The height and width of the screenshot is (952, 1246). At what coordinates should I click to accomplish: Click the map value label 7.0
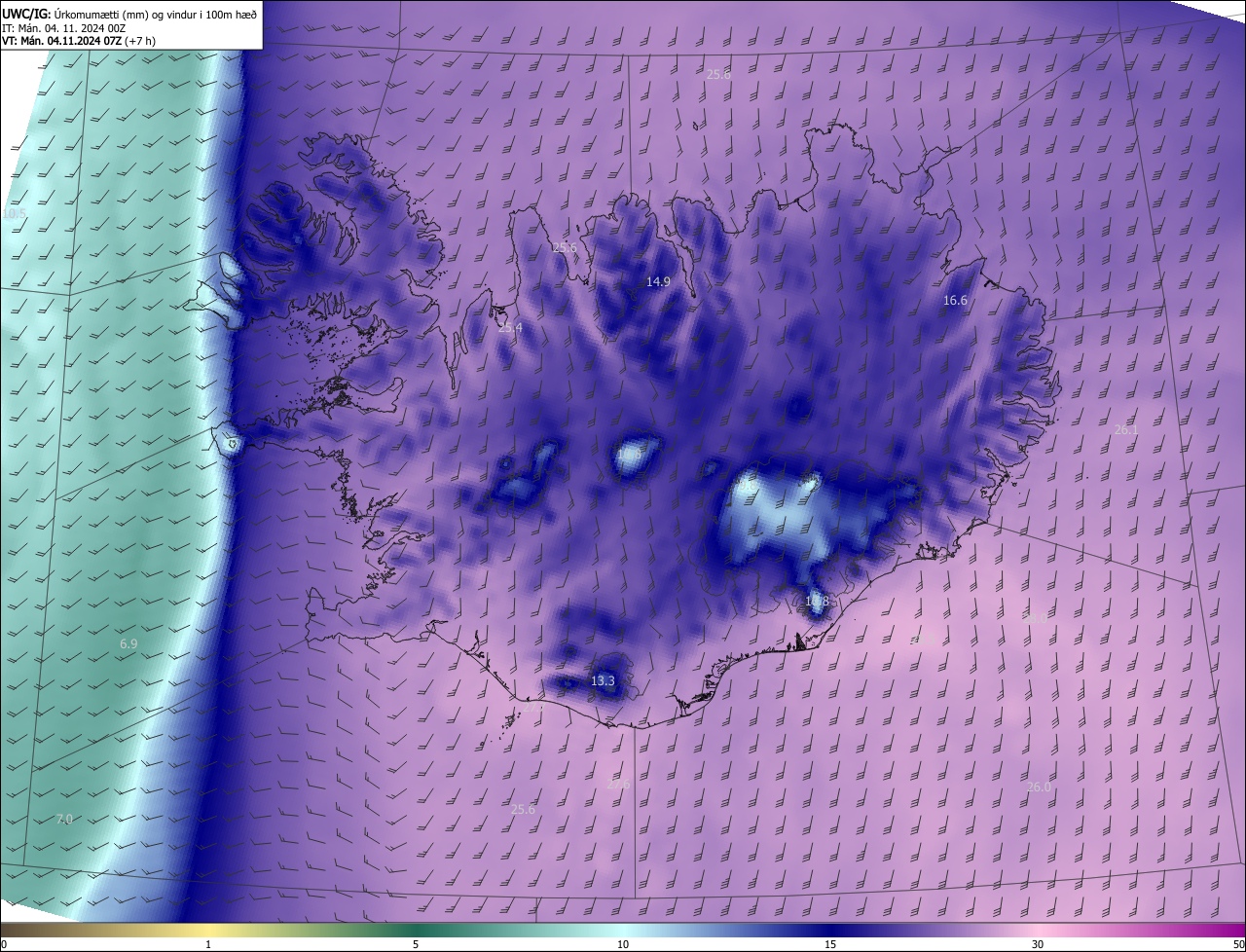click(x=64, y=820)
